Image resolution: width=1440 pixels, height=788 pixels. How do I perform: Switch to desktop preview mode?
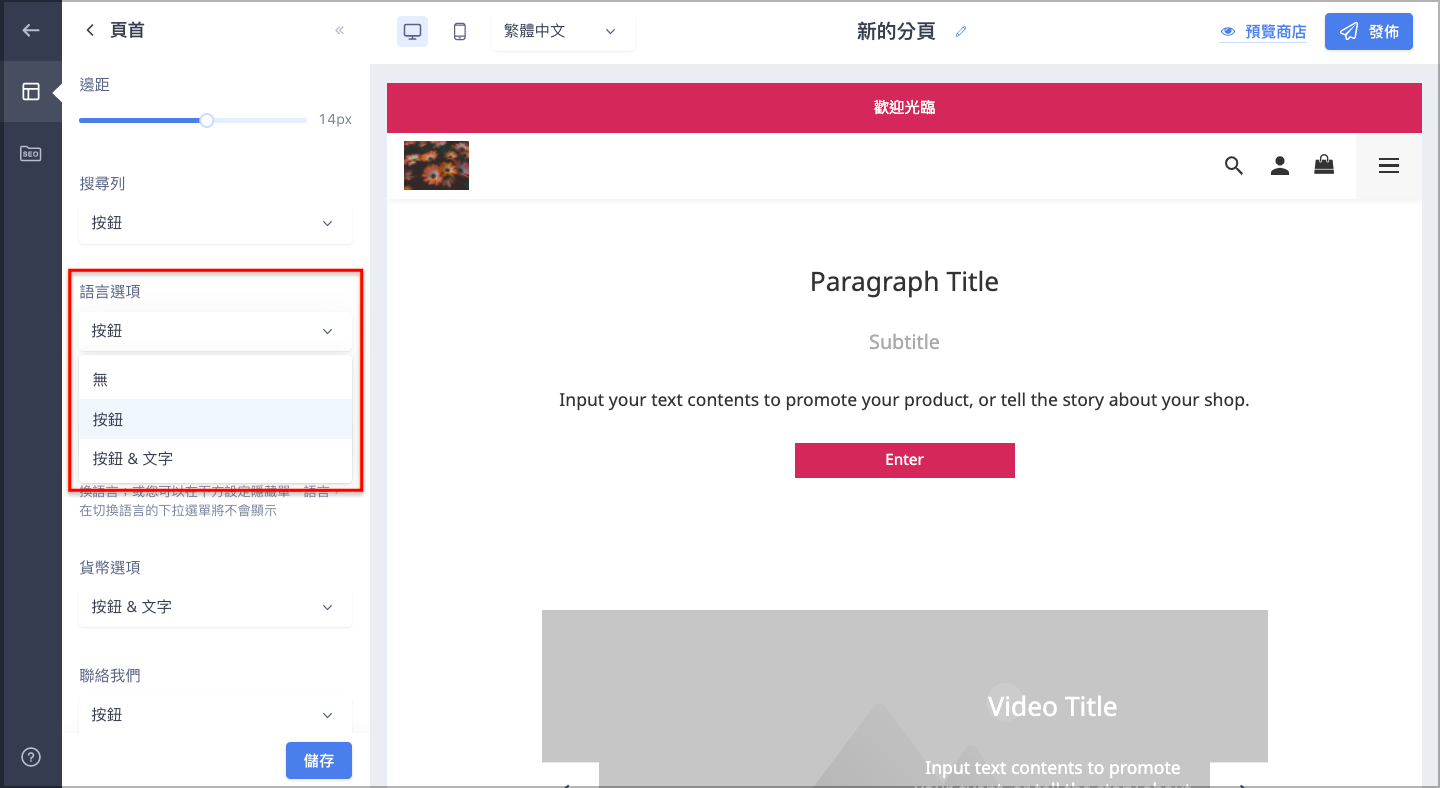[x=412, y=31]
